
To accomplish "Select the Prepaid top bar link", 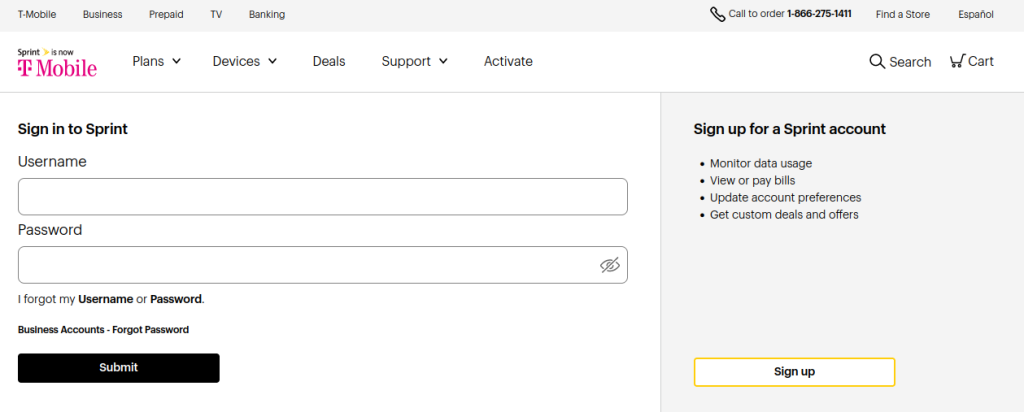I will click(166, 14).
